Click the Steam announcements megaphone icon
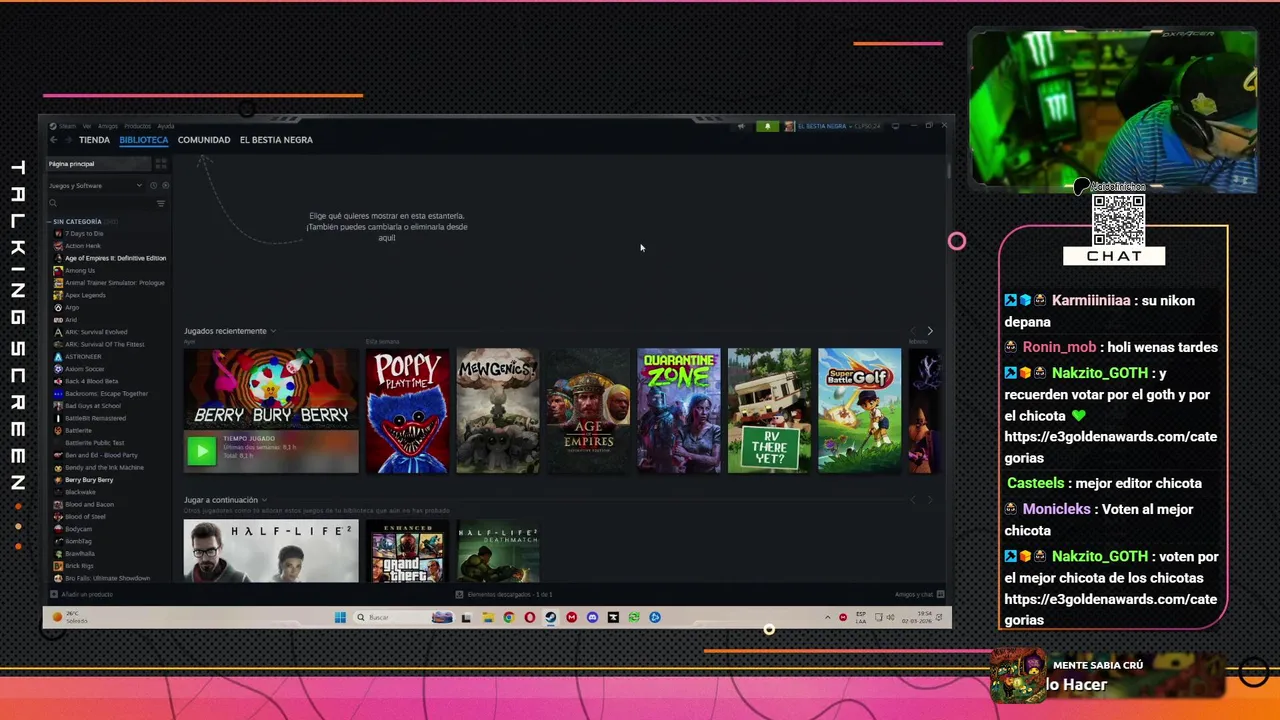1280x720 pixels. click(x=741, y=127)
